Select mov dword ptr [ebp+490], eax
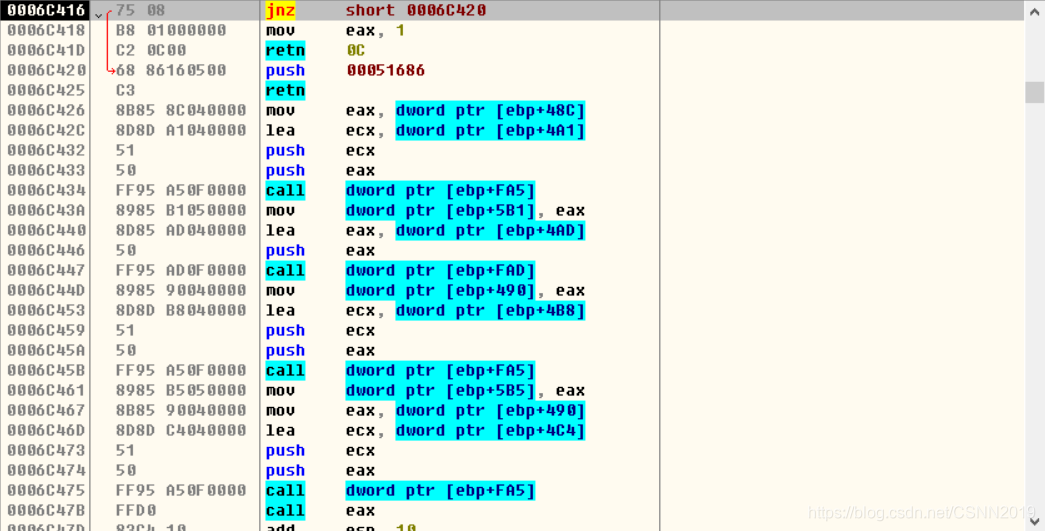1045x531 pixels. pyautogui.click(x=425, y=290)
